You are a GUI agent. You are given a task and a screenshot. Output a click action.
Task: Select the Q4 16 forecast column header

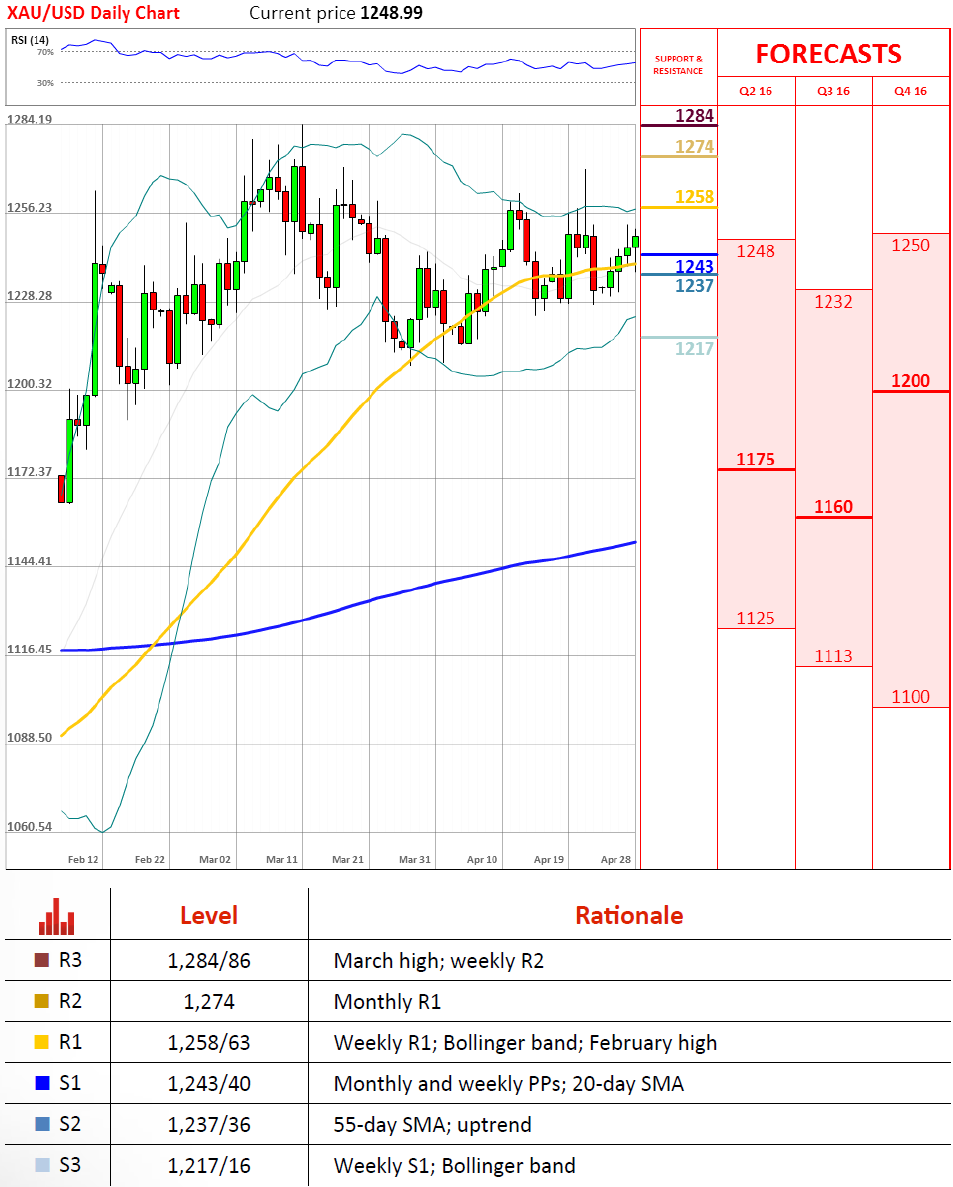click(x=910, y=91)
